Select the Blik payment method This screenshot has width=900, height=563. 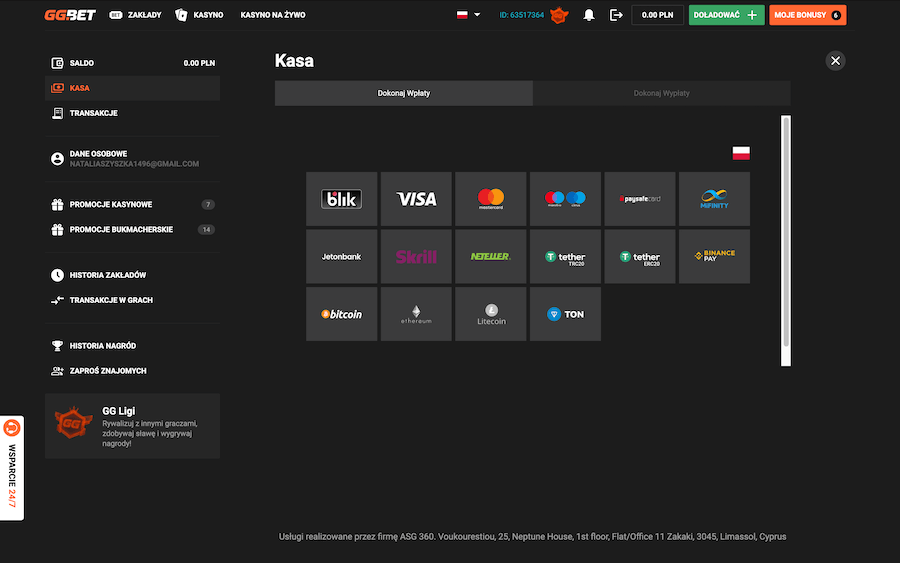point(342,199)
